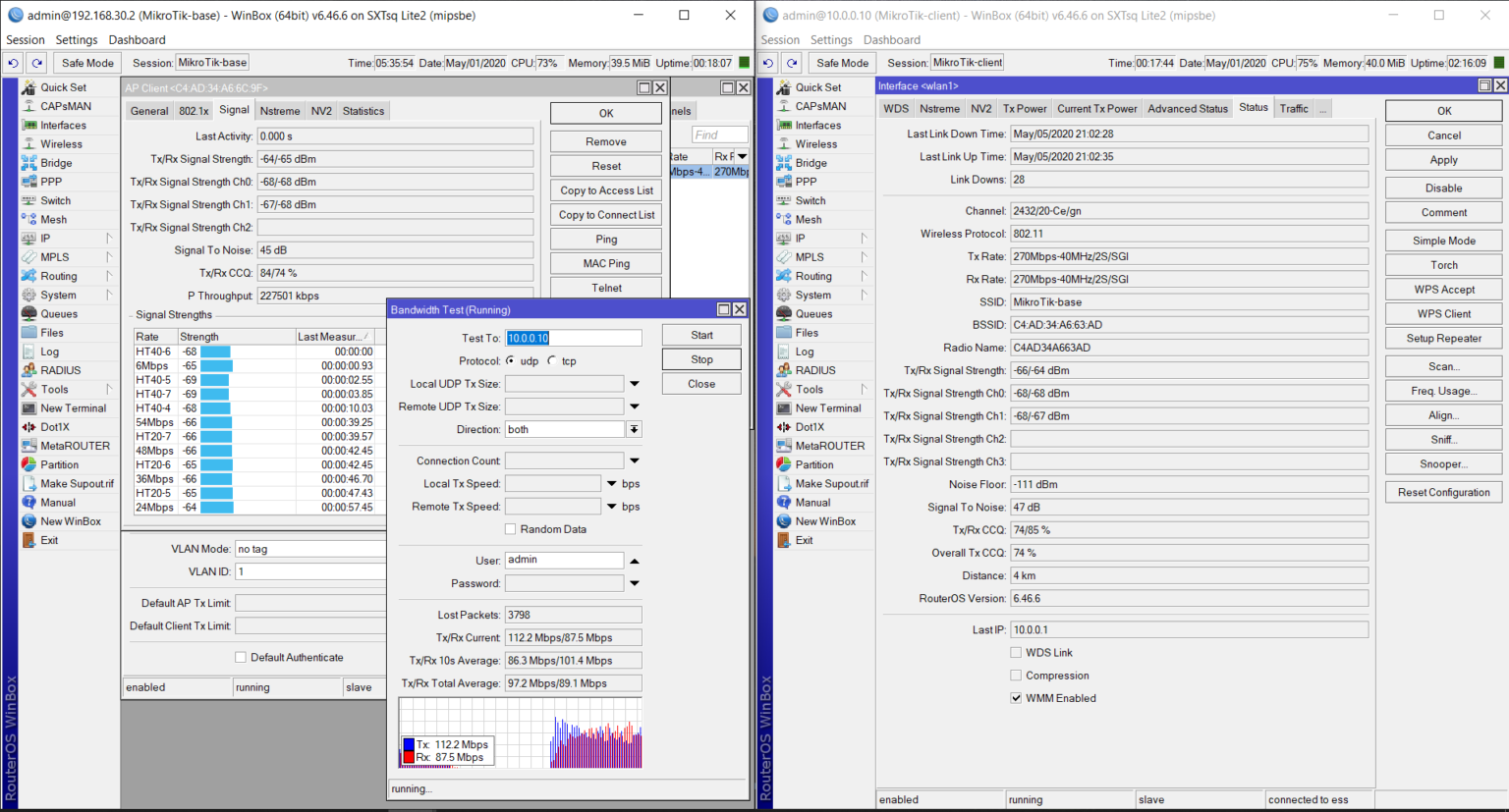
Task: Expand Local Tx Speed field
Action: click(x=612, y=483)
